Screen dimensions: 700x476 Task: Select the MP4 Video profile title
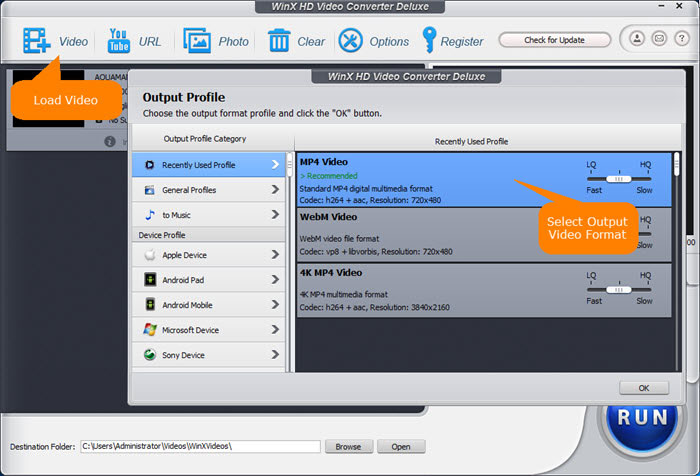tap(324, 162)
